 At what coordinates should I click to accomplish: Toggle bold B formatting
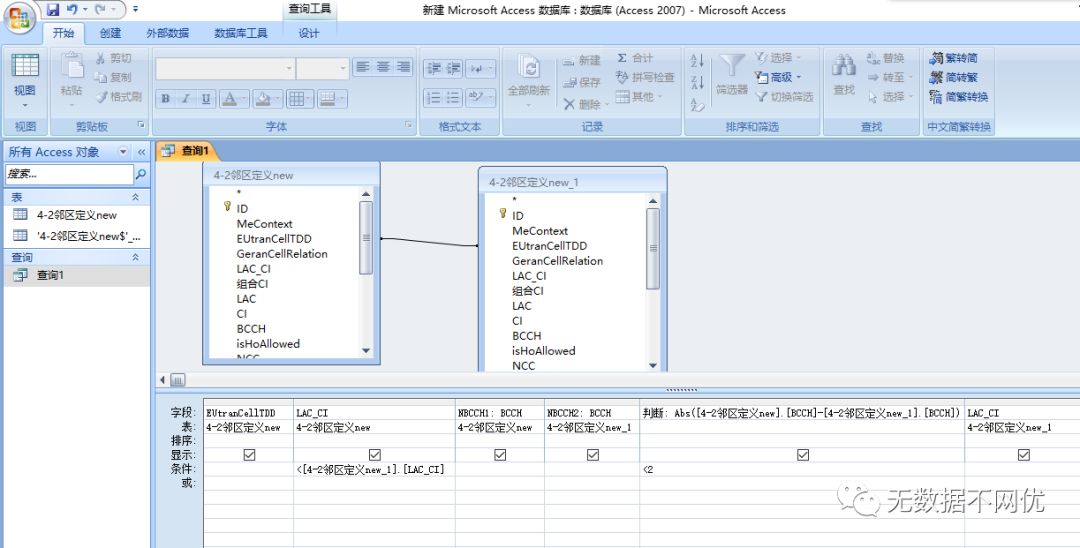tap(165, 98)
